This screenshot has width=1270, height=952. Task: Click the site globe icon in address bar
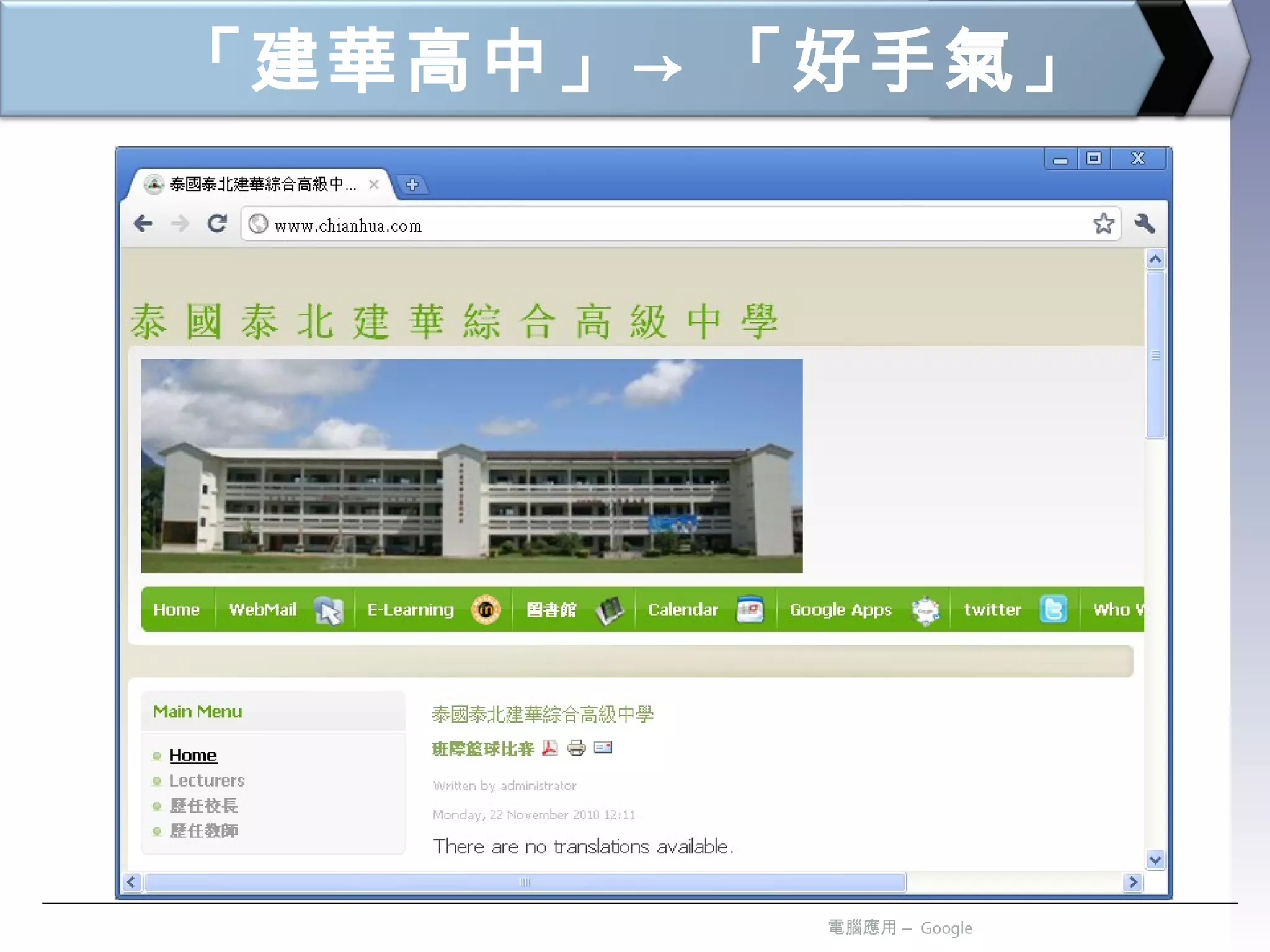point(258,224)
